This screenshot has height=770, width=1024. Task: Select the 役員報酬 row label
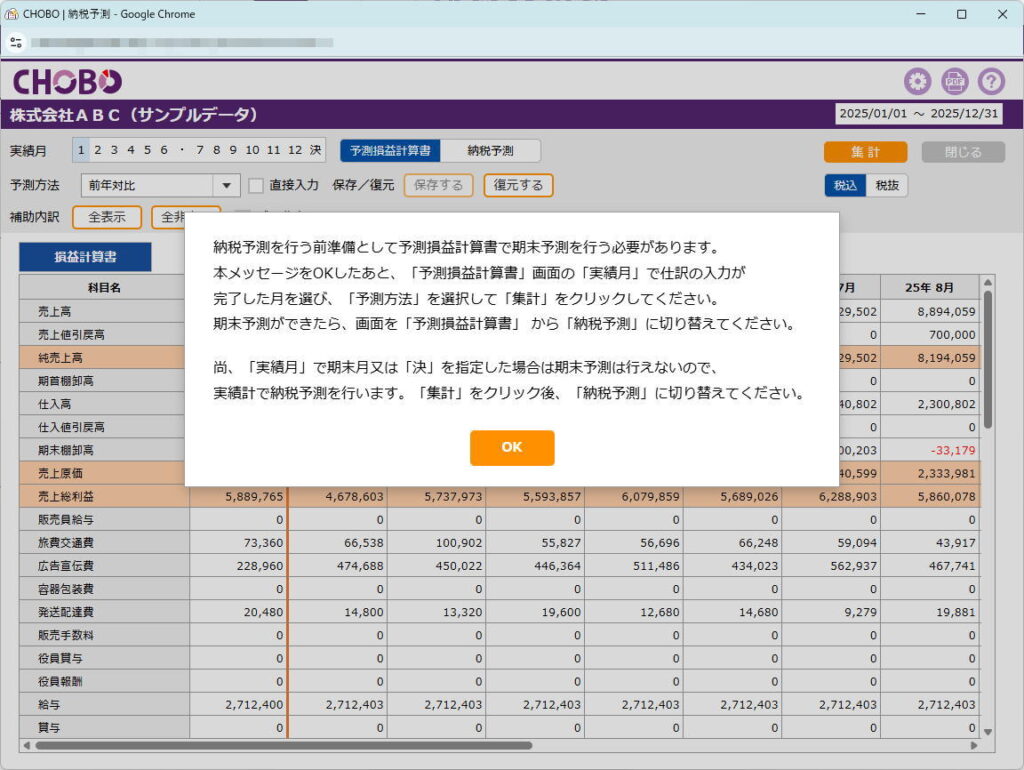point(60,681)
